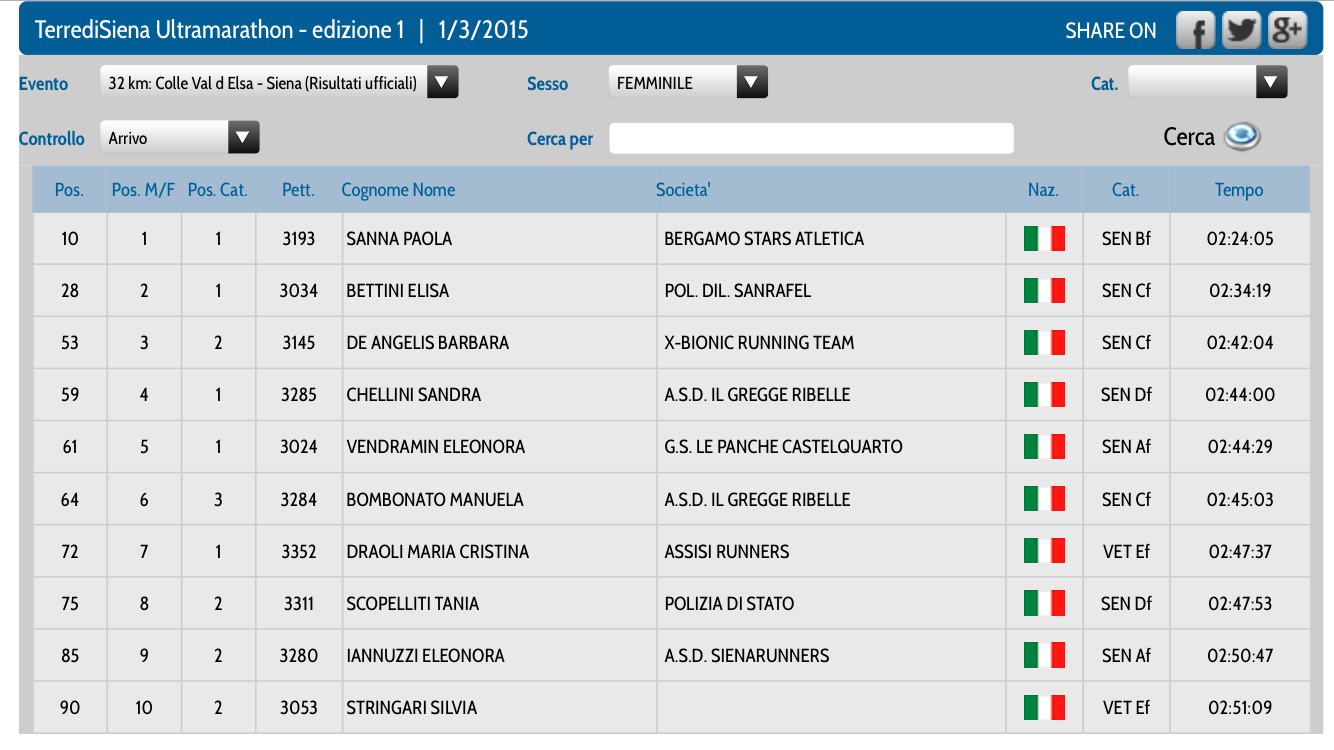Click X-BIONIC RUNNING TEAM club

(x=759, y=343)
